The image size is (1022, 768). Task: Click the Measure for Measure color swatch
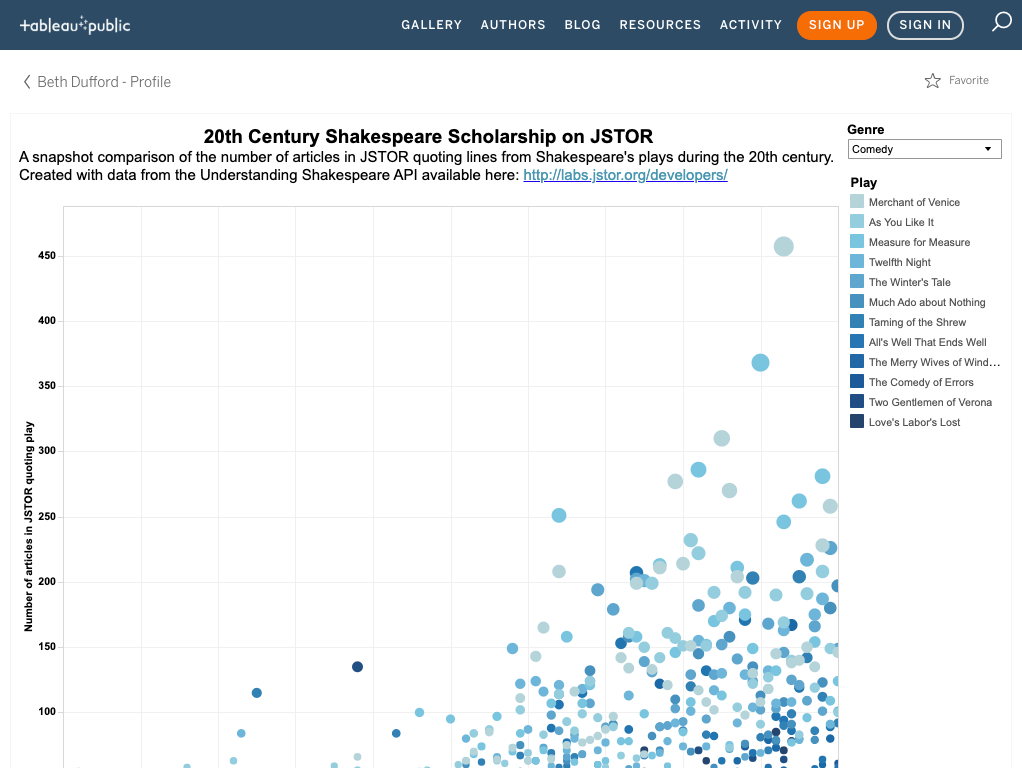pyautogui.click(x=857, y=241)
